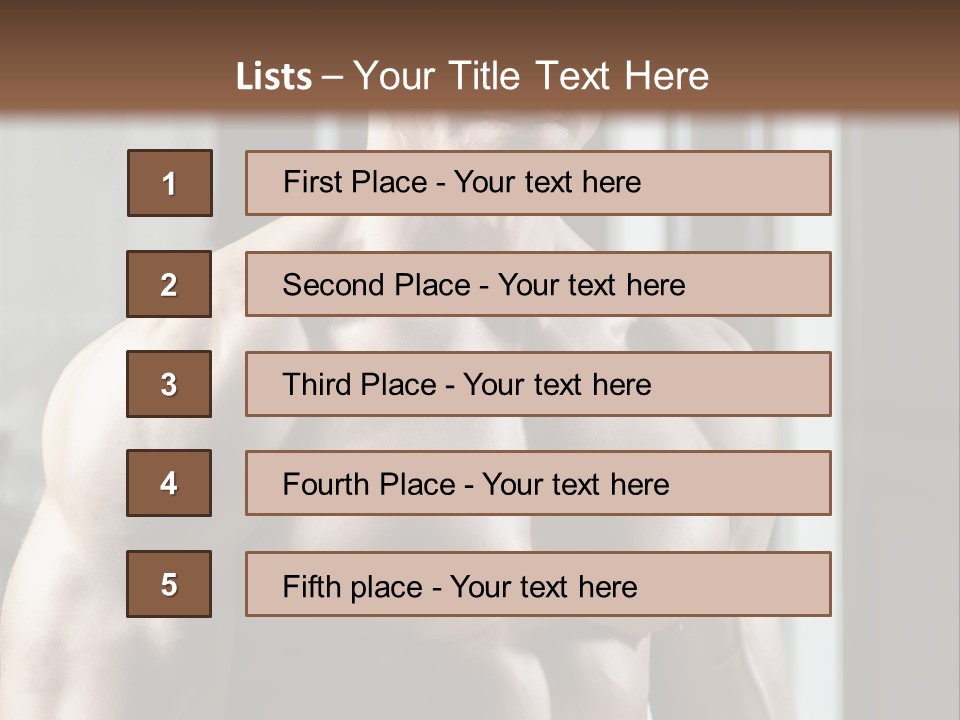Click the slide title text
This screenshot has height=720, width=960.
coord(472,76)
